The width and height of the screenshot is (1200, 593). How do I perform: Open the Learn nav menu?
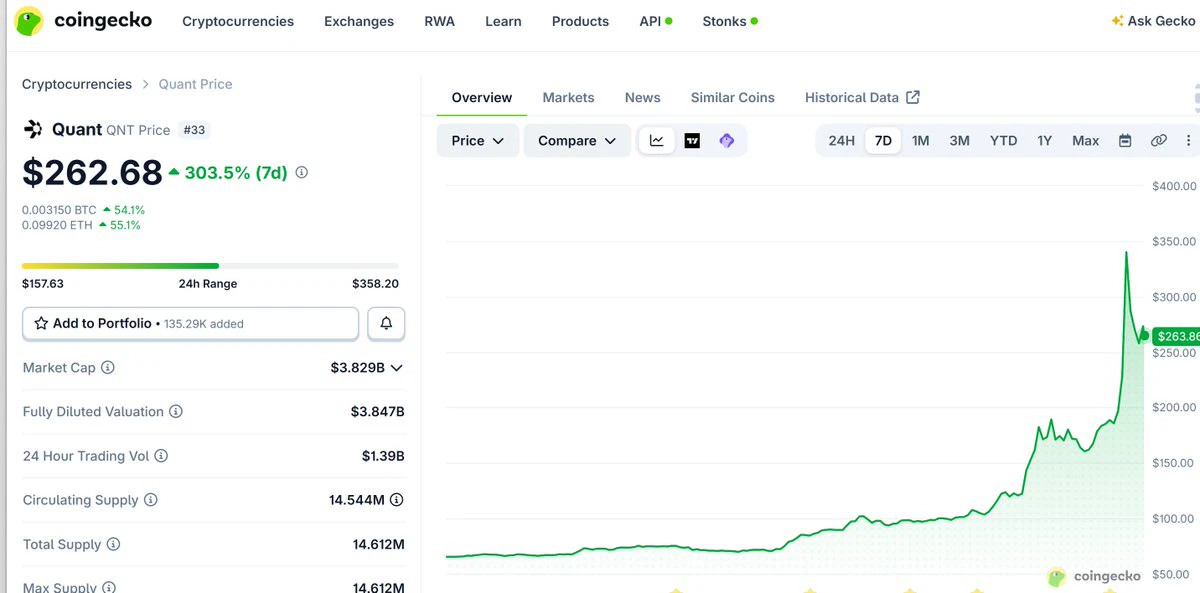click(x=503, y=21)
